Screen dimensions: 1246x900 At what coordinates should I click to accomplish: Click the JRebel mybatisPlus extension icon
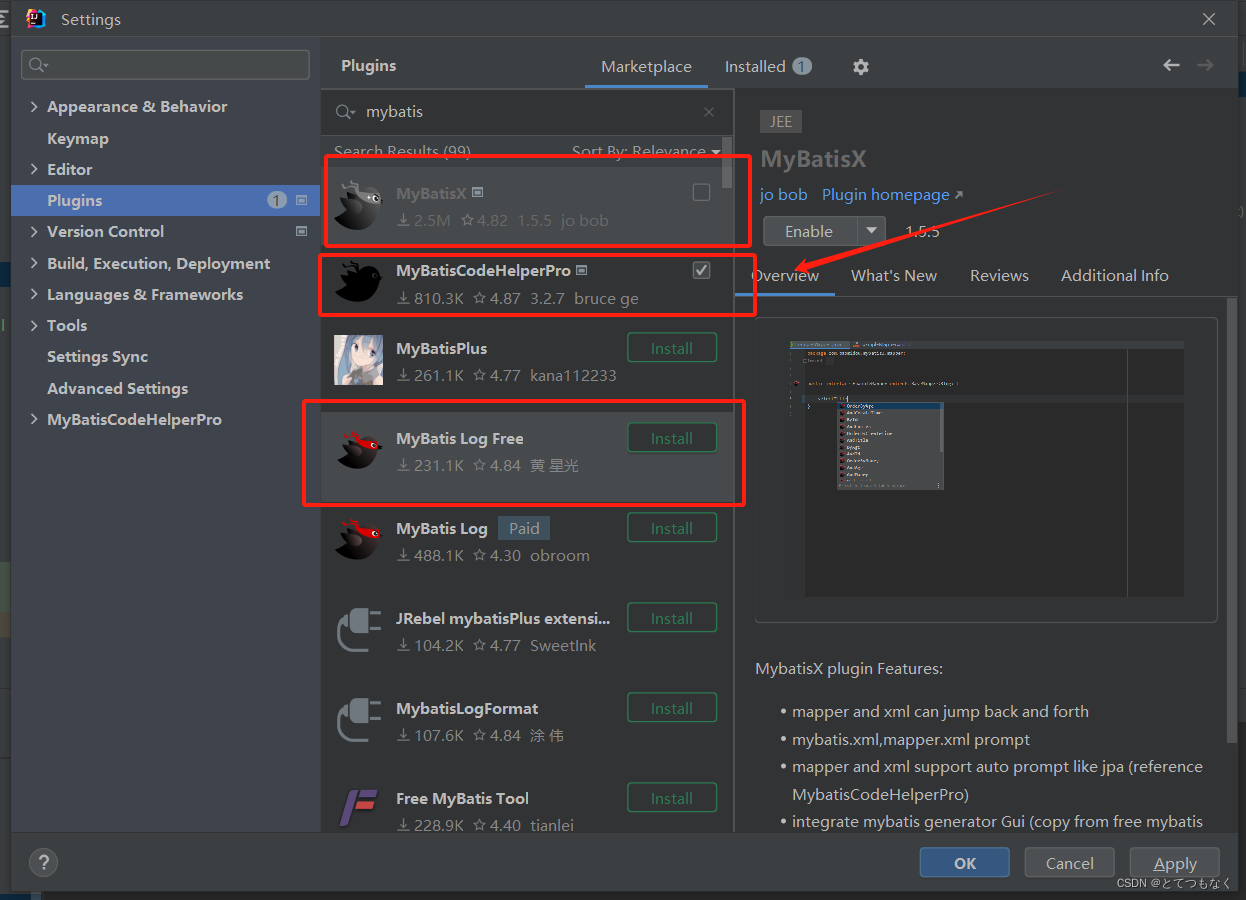click(x=357, y=628)
